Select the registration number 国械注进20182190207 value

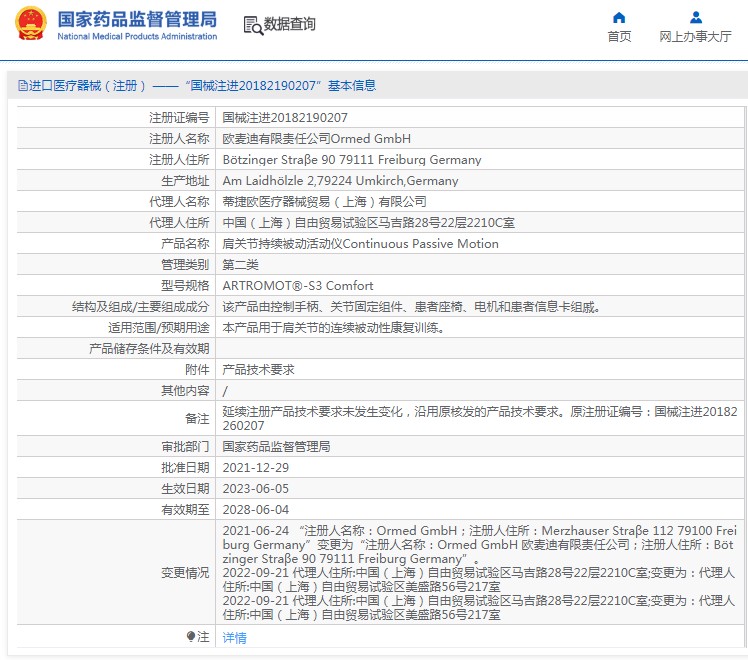coord(285,118)
